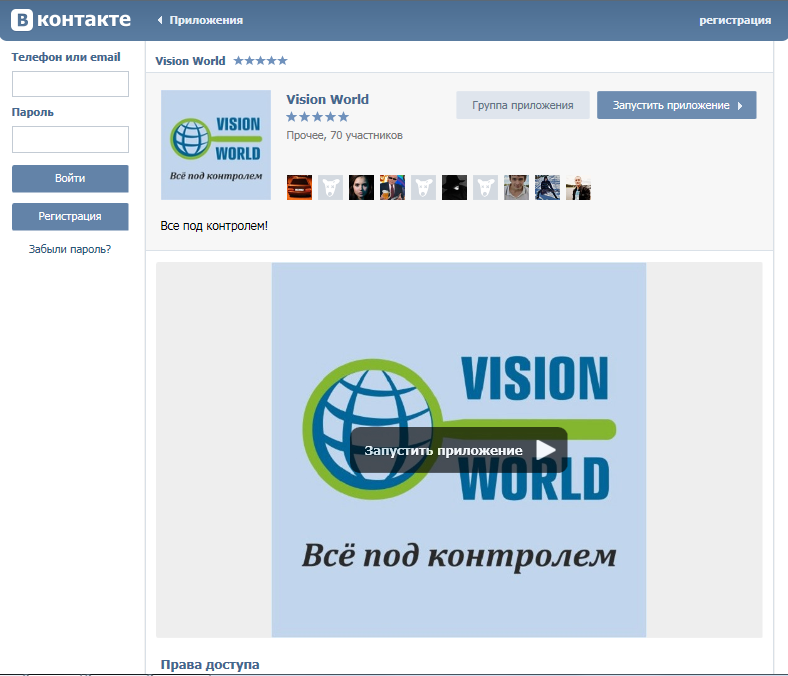Open the young man face participant avatar

517,187
